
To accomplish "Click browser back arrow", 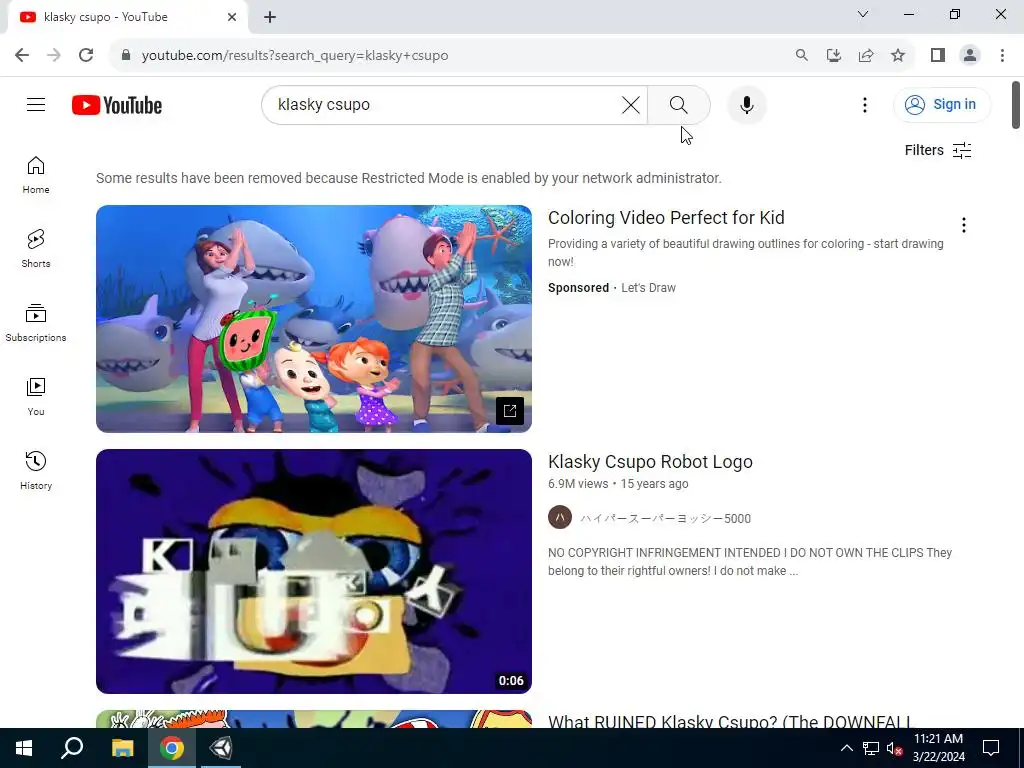I will [x=22, y=55].
